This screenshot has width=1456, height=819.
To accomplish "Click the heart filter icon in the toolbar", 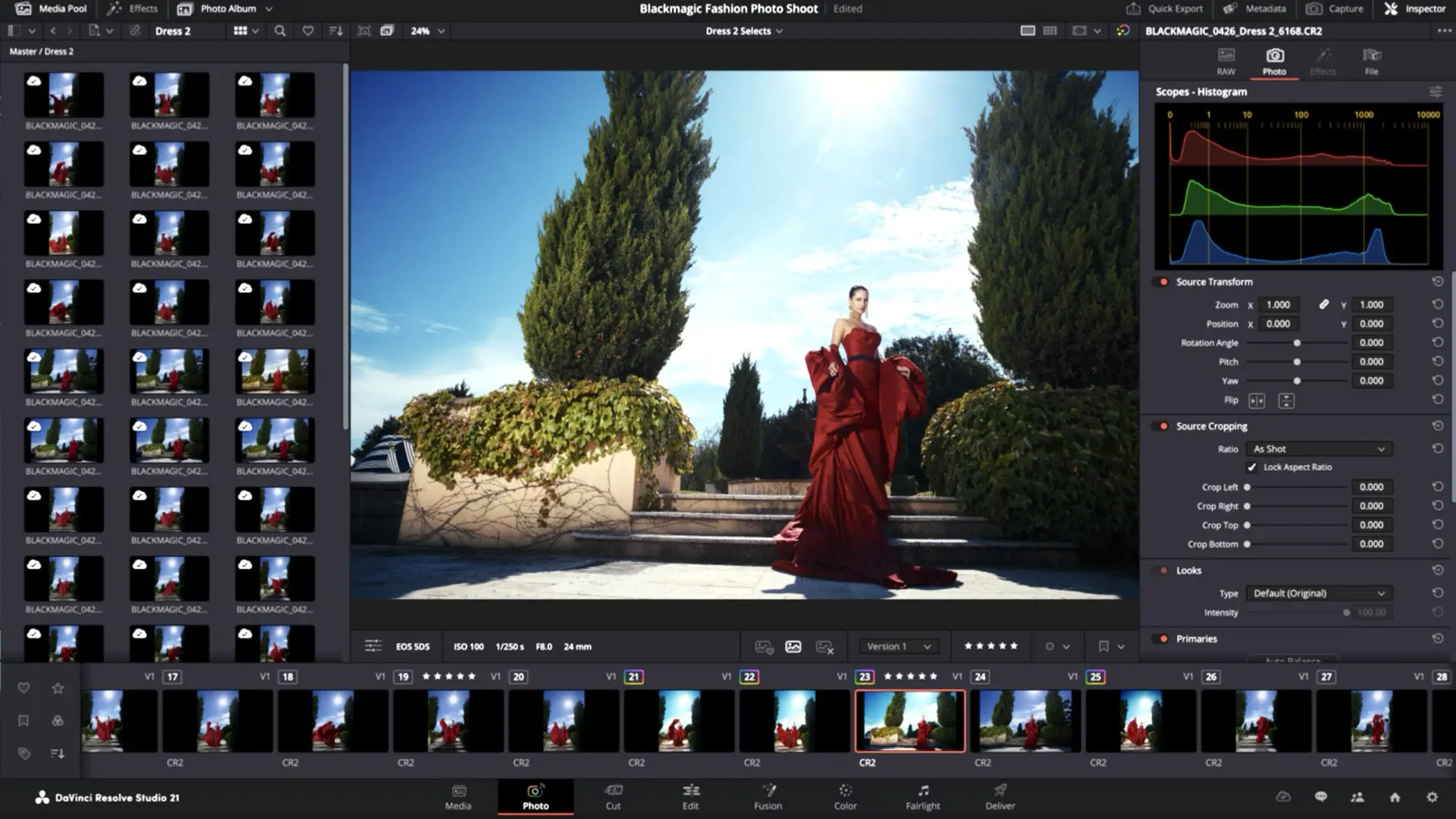I will pos(307,31).
